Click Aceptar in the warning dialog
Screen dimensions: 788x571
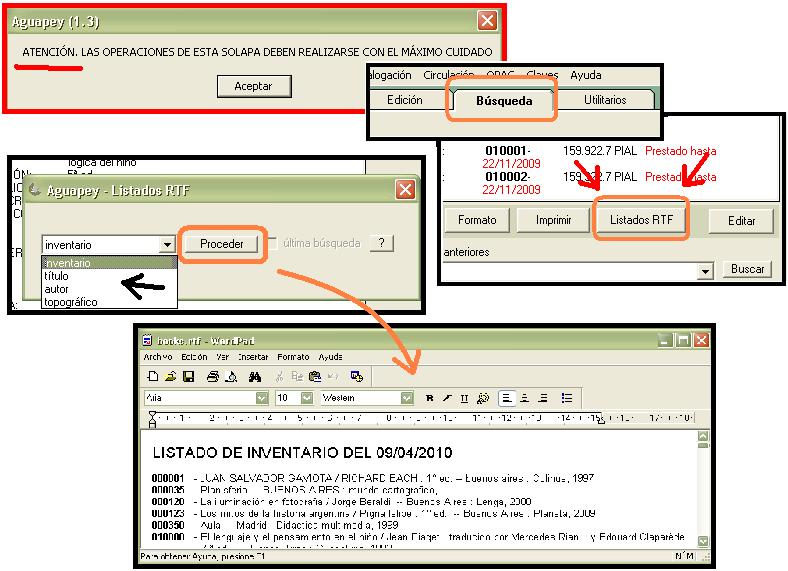click(x=253, y=86)
